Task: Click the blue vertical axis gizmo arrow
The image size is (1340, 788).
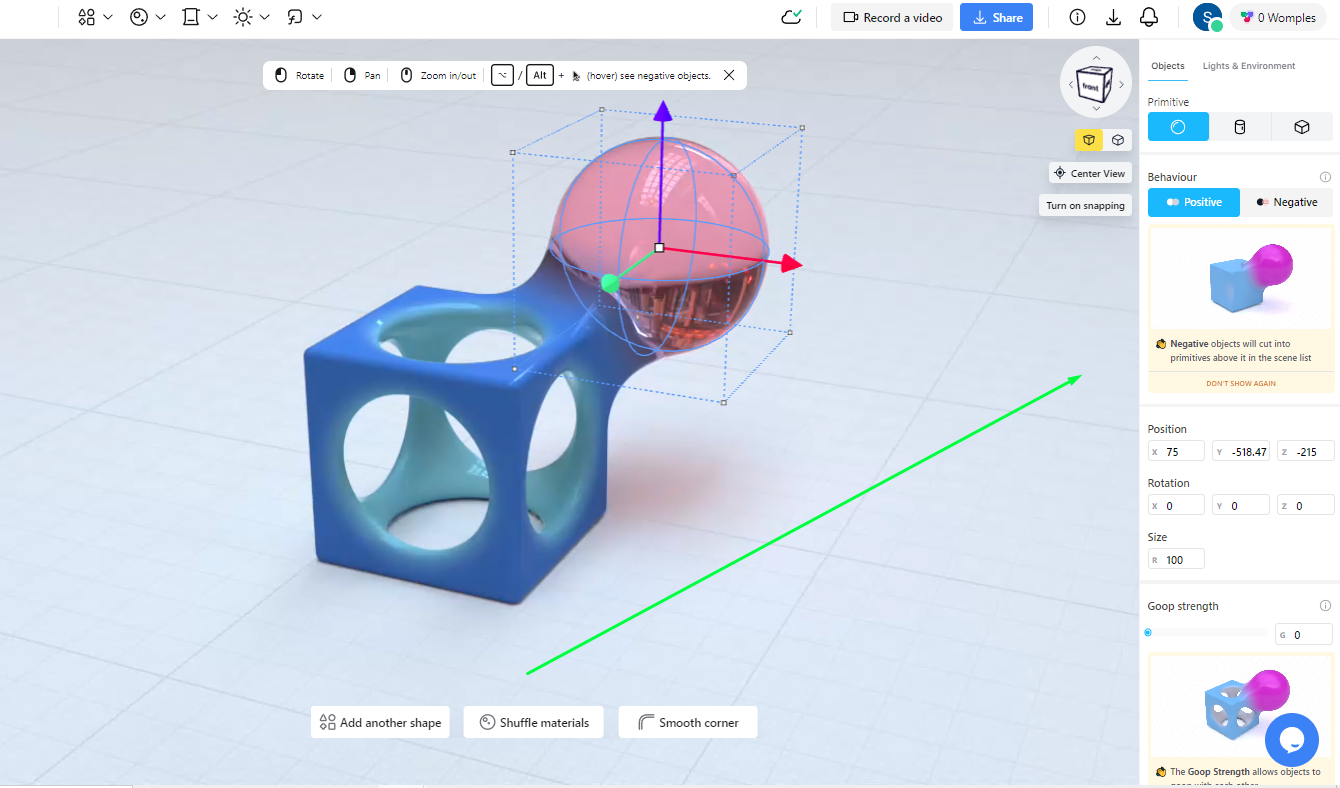Action: [x=662, y=112]
